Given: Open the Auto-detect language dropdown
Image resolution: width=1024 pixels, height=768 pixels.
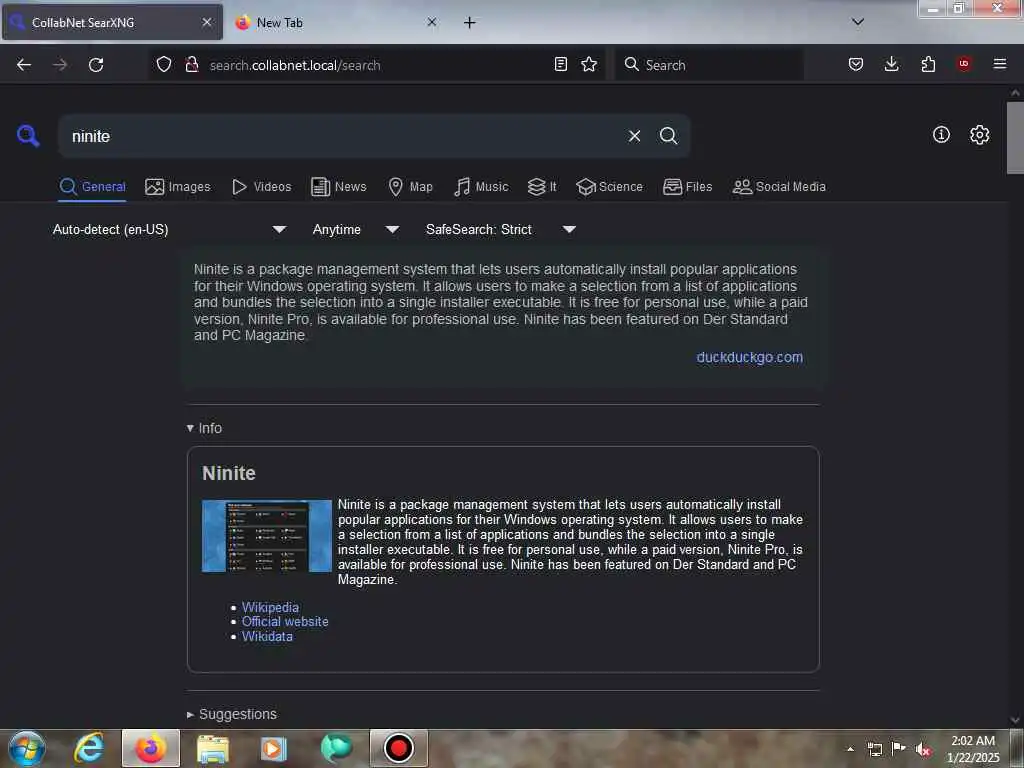Looking at the screenshot, I should coord(169,229).
